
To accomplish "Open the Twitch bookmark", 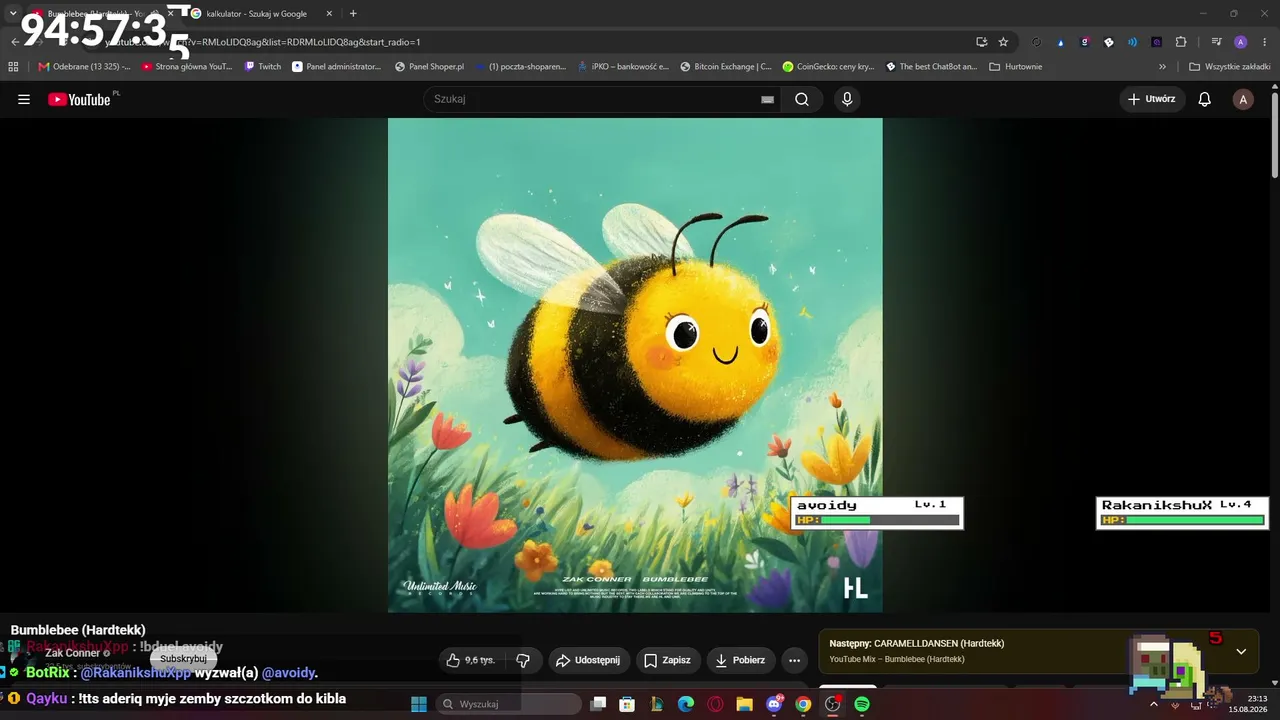I will (263, 67).
